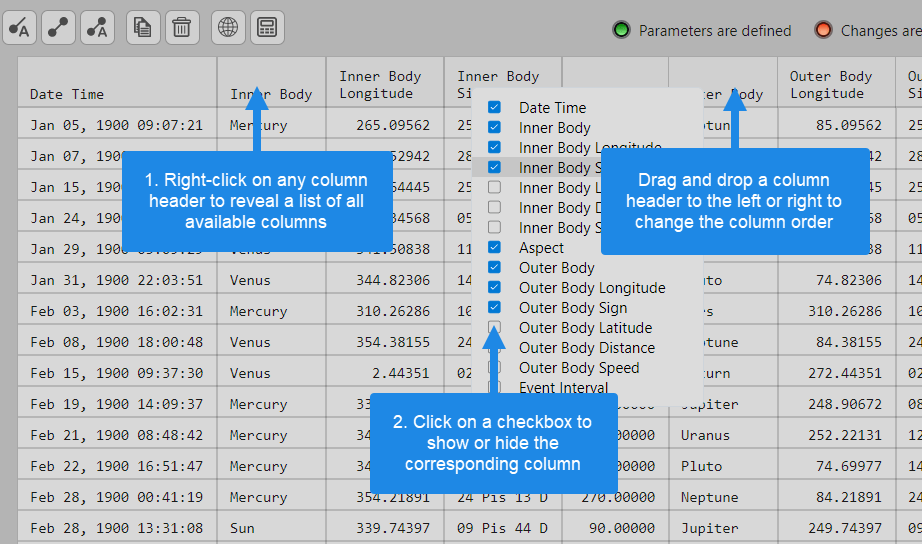Select the Feb 28, 1900 00:41:19 cell
This screenshot has width=922, height=544.
pos(117,495)
